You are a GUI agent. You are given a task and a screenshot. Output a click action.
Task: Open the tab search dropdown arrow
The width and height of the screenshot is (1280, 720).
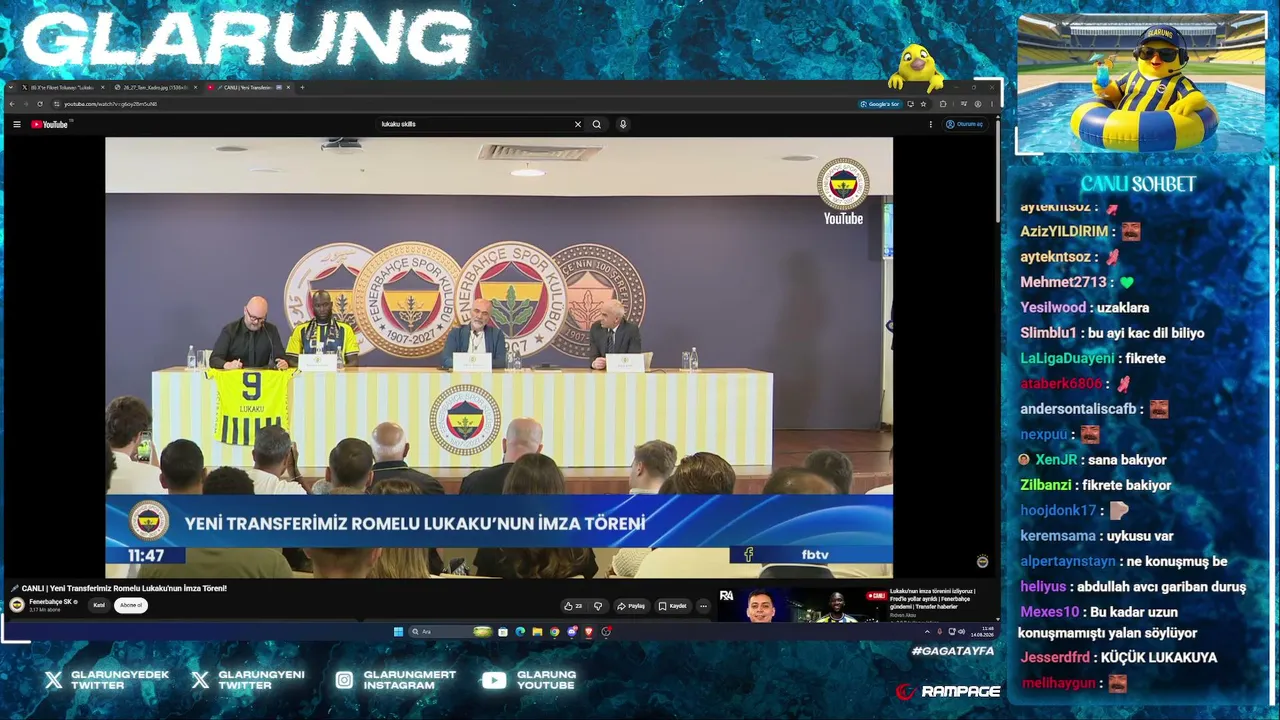pos(12,87)
